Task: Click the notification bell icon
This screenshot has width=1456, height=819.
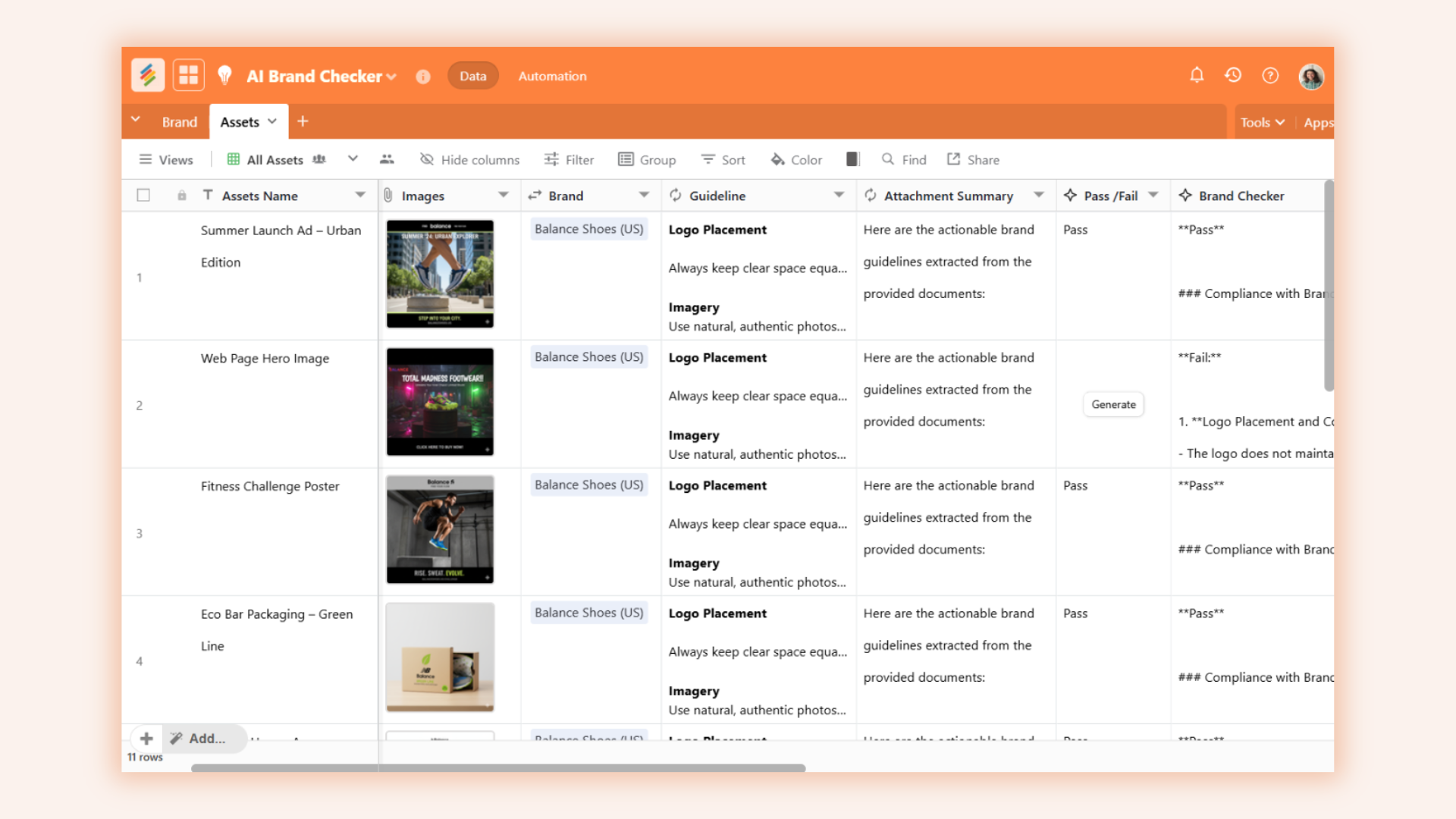Action: coord(1197,75)
